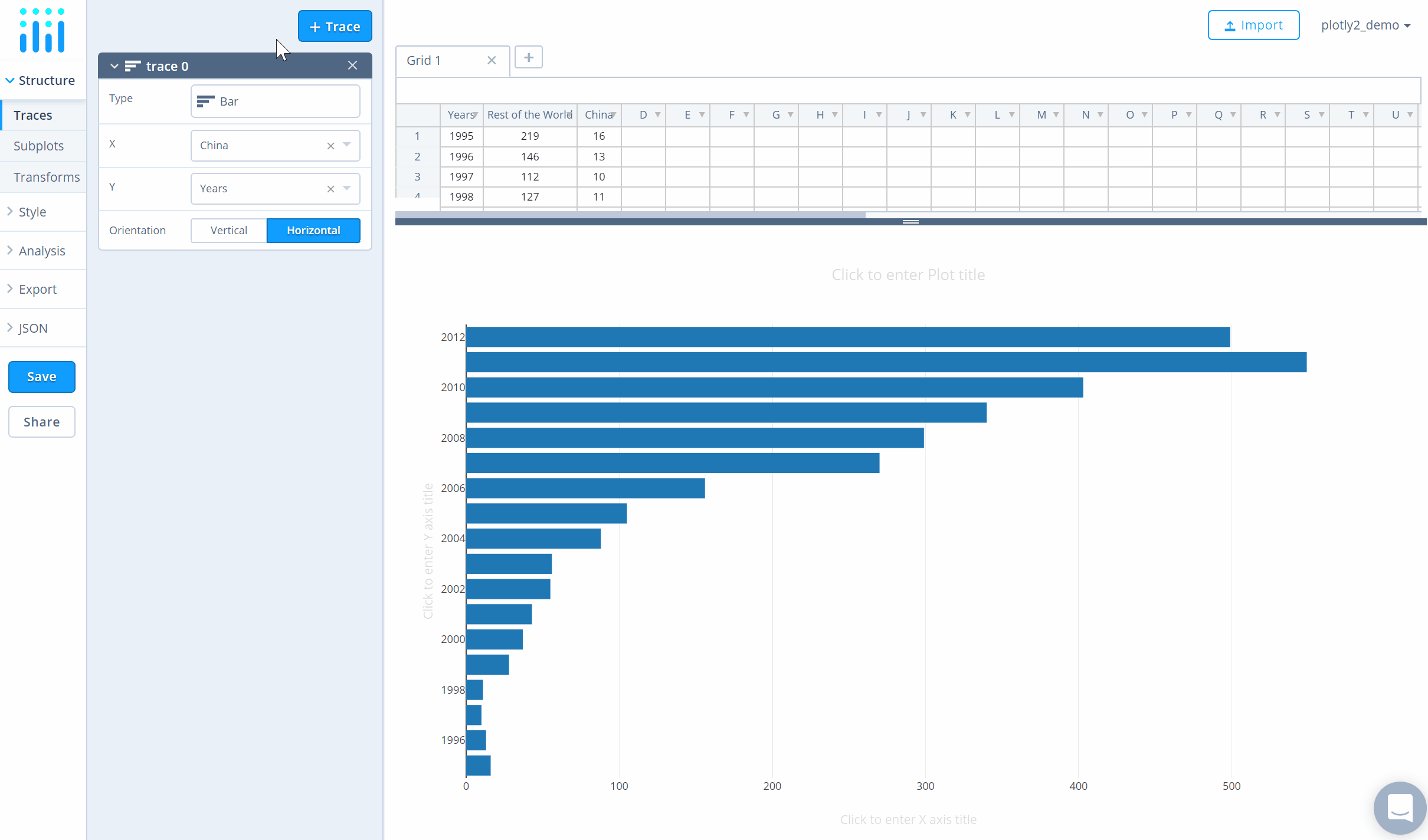Click the Import button

click(x=1253, y=25)
